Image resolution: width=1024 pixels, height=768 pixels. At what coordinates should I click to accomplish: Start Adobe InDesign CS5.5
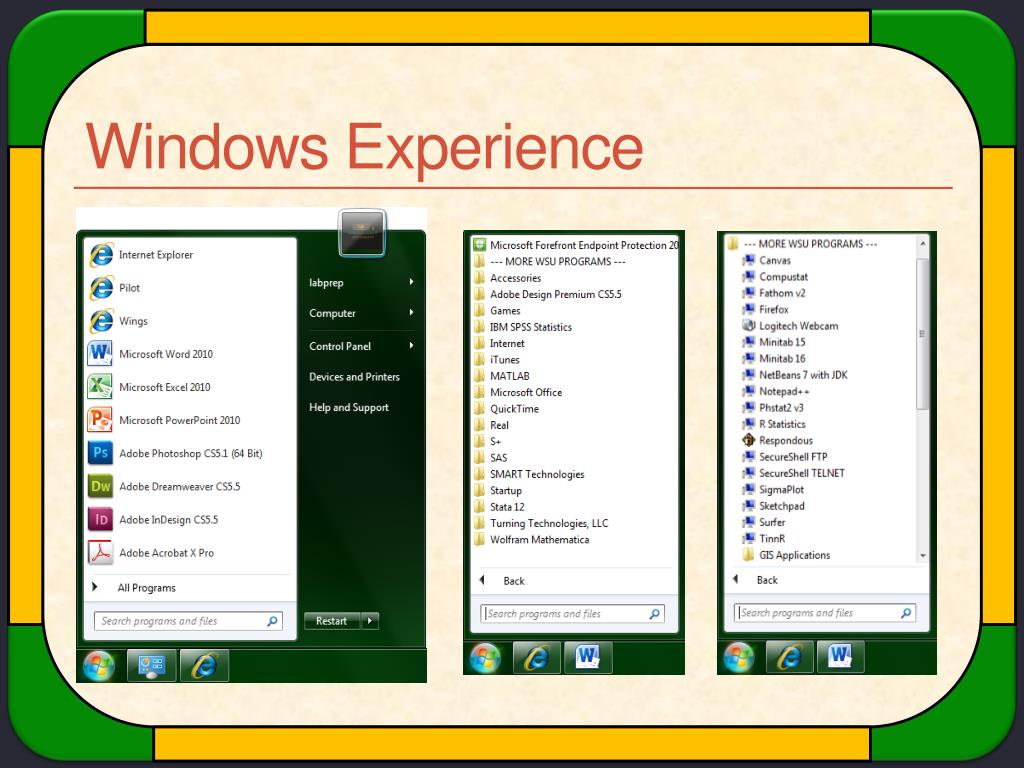[x=153, y=520]
